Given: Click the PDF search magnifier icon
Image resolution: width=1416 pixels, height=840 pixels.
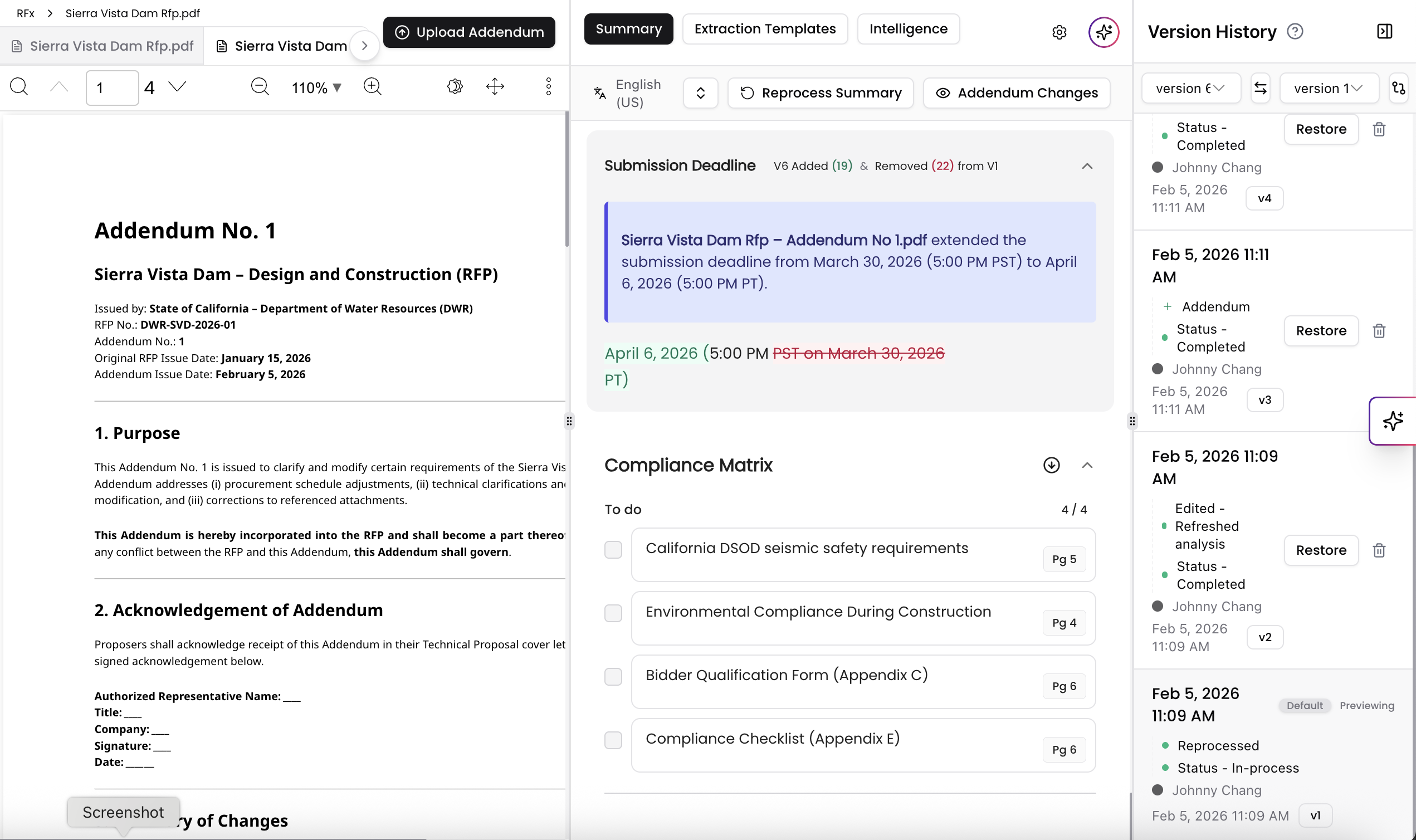Looking at the screenshot, I should click(x=19, y=86).
